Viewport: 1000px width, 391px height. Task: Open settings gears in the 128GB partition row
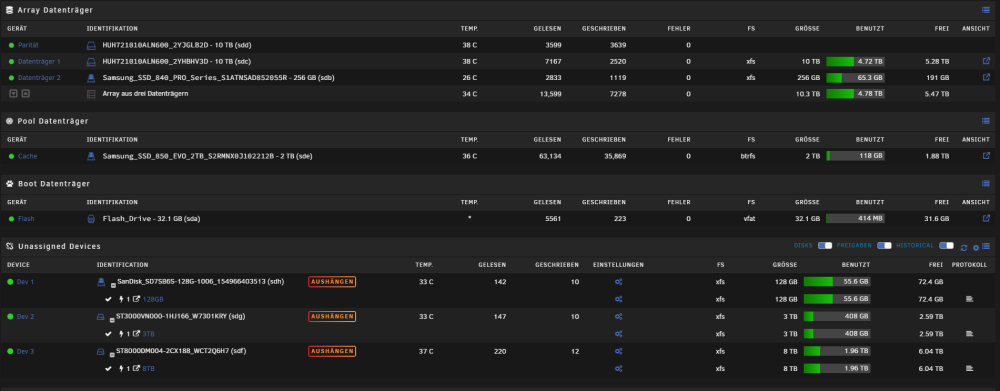pos(618,299)
